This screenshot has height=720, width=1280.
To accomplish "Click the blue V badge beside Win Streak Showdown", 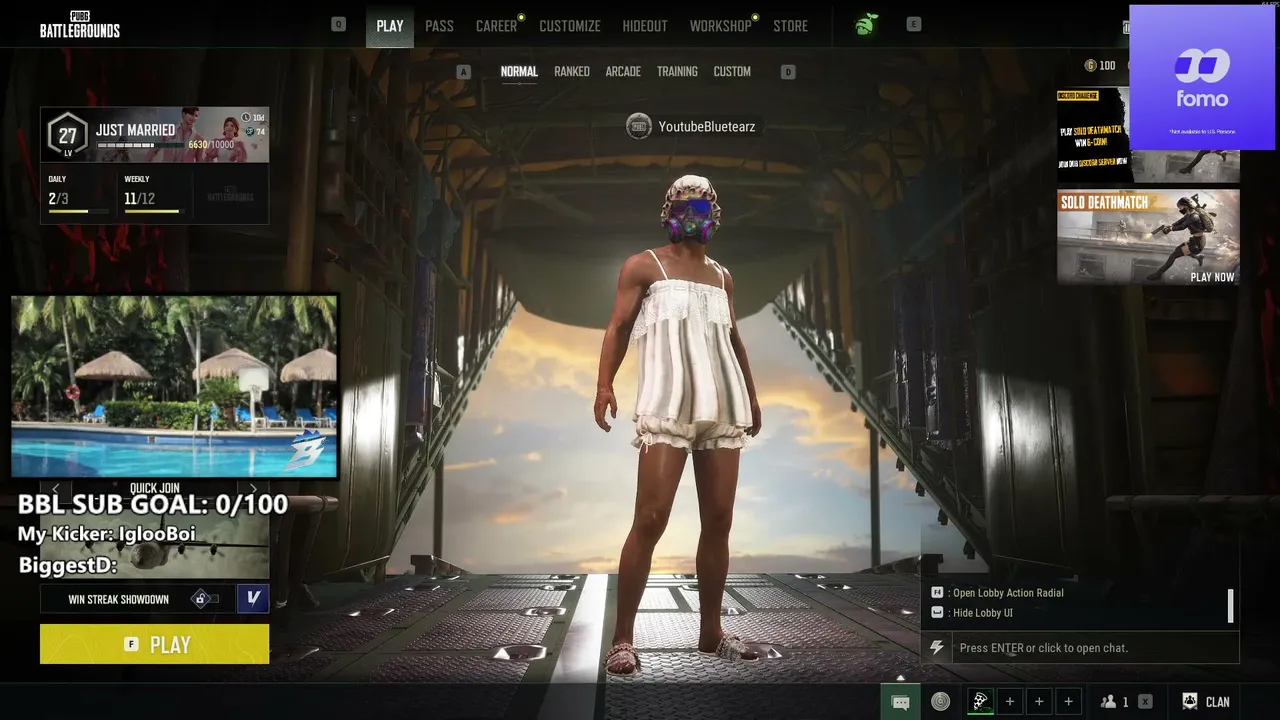I will [x=253, y=598].
